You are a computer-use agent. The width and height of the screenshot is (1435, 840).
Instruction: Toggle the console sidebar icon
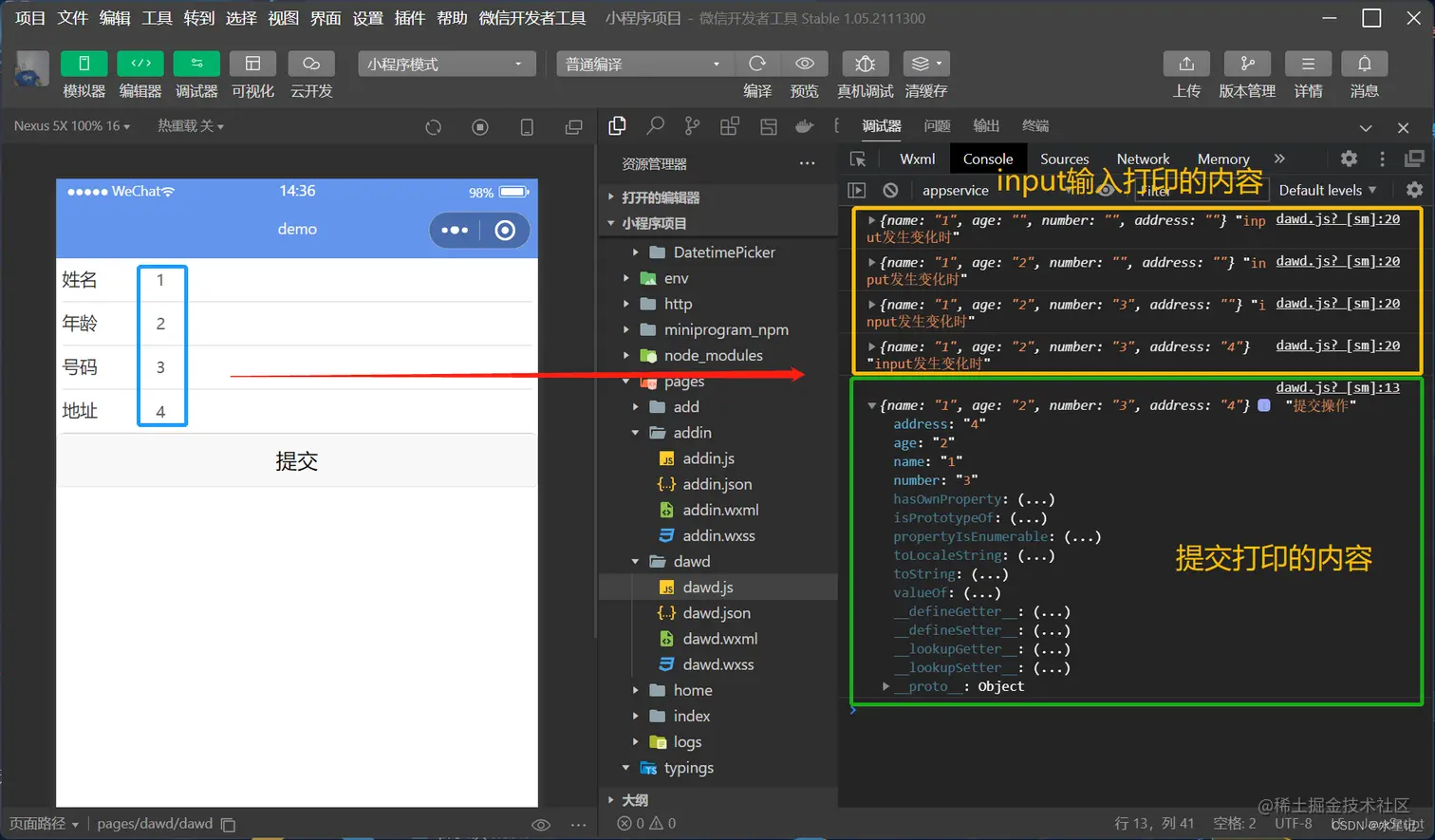point(857,190)
